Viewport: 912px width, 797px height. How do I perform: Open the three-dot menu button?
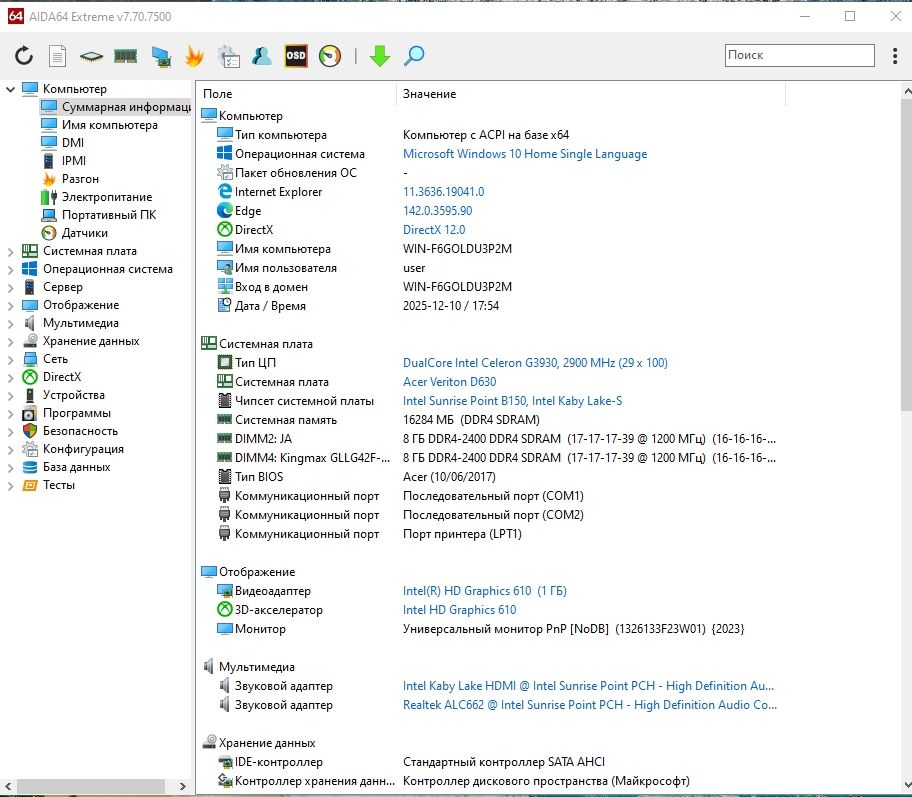pyautogui.click(x=895, y=56)
